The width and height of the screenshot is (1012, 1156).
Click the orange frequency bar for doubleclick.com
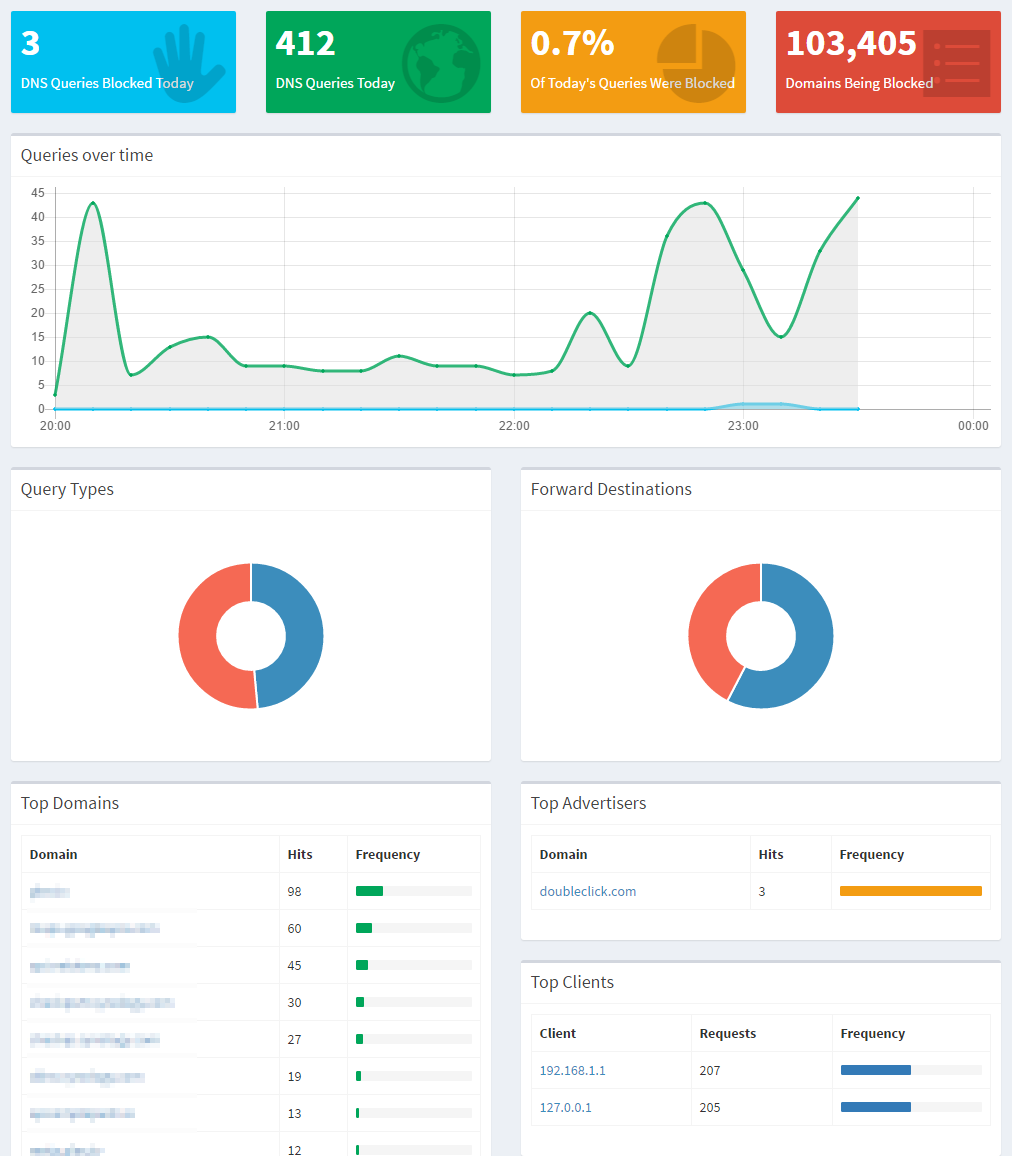[x=910, y=891]
